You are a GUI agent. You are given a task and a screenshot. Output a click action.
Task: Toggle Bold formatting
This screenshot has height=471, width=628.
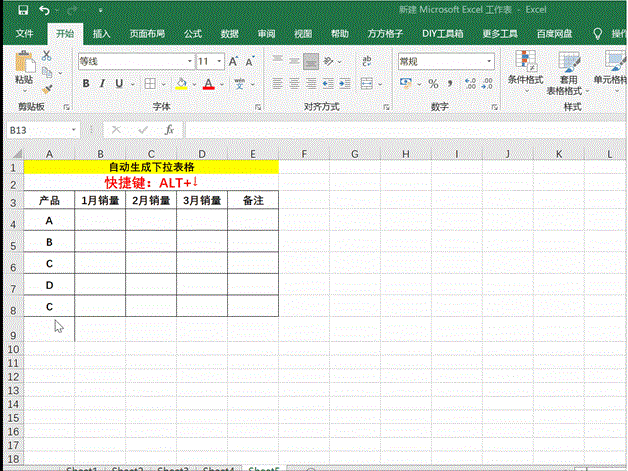click(86, 84)
